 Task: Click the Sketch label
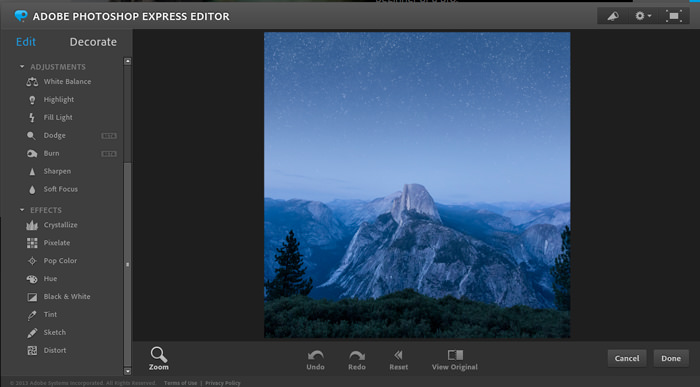tap(54, 333)
